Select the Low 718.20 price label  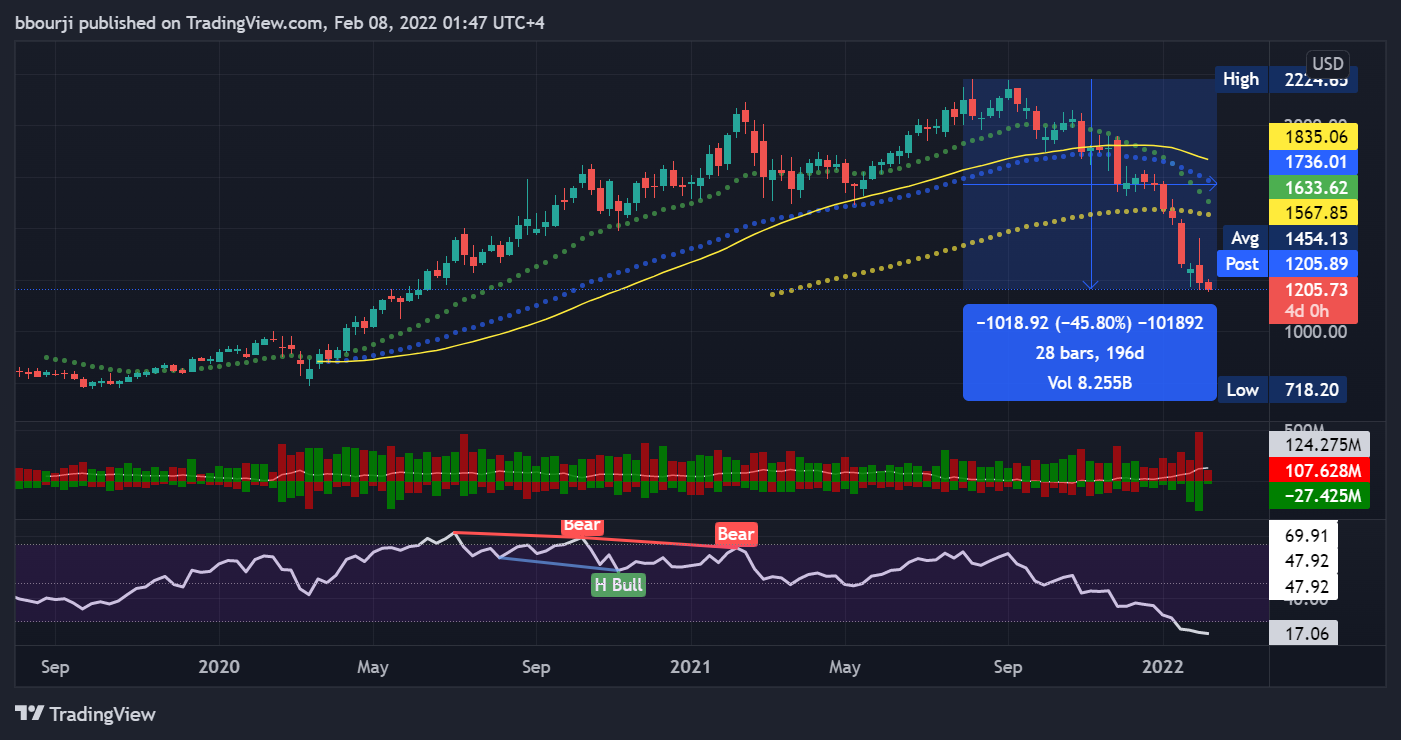click(x=1281, y=390)
